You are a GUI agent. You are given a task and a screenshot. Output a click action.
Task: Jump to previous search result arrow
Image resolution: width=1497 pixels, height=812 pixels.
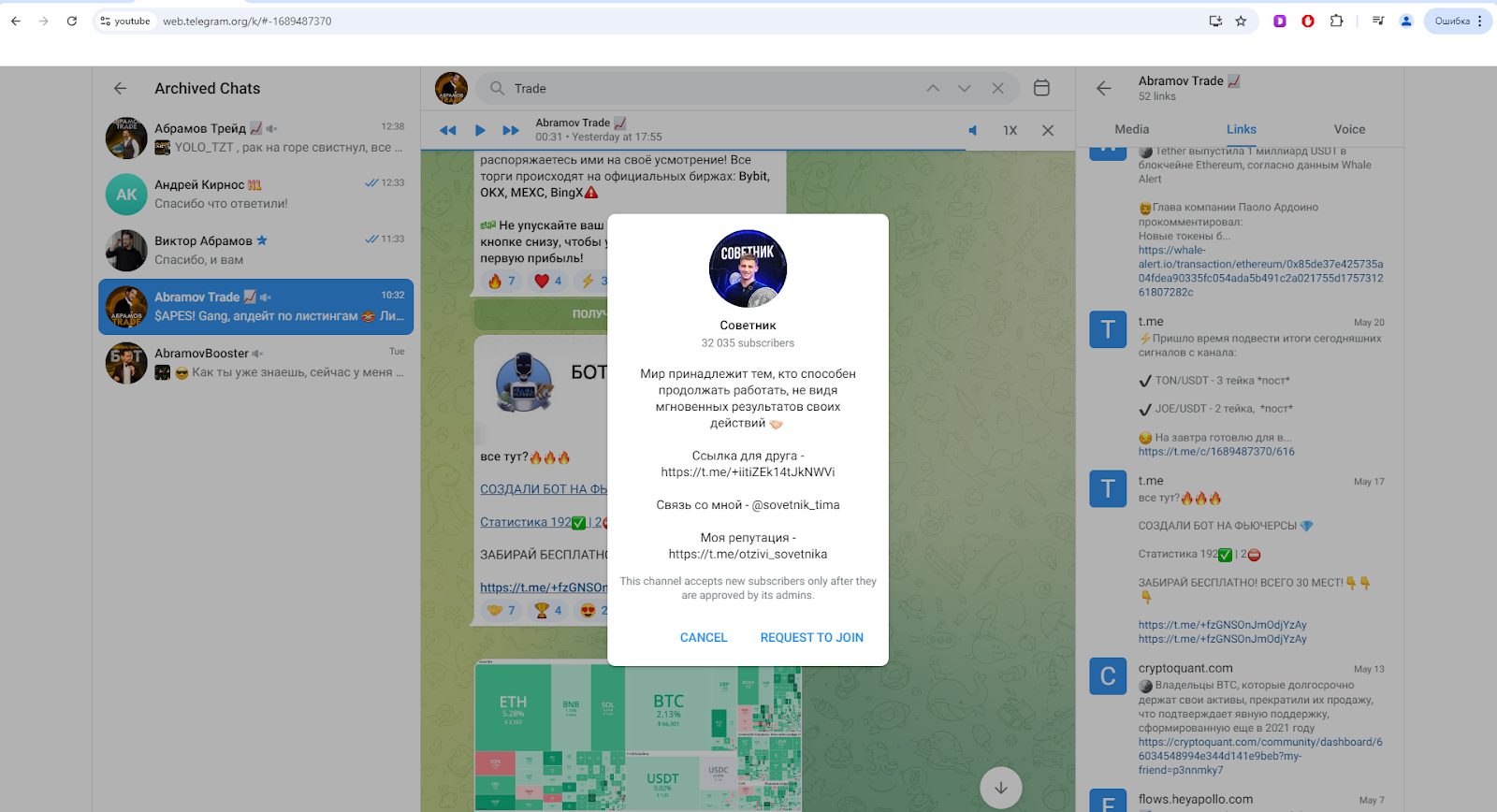(933, 88)
